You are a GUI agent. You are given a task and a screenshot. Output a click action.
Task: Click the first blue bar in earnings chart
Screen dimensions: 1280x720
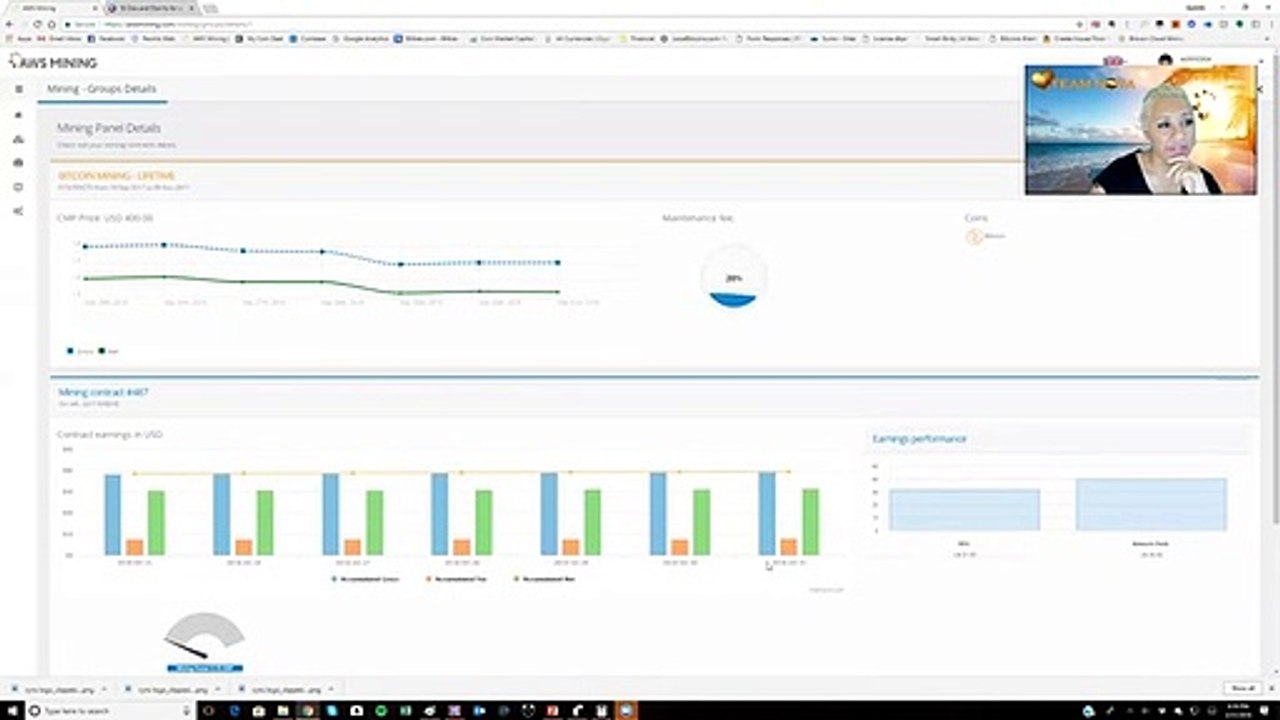(112, 514)
